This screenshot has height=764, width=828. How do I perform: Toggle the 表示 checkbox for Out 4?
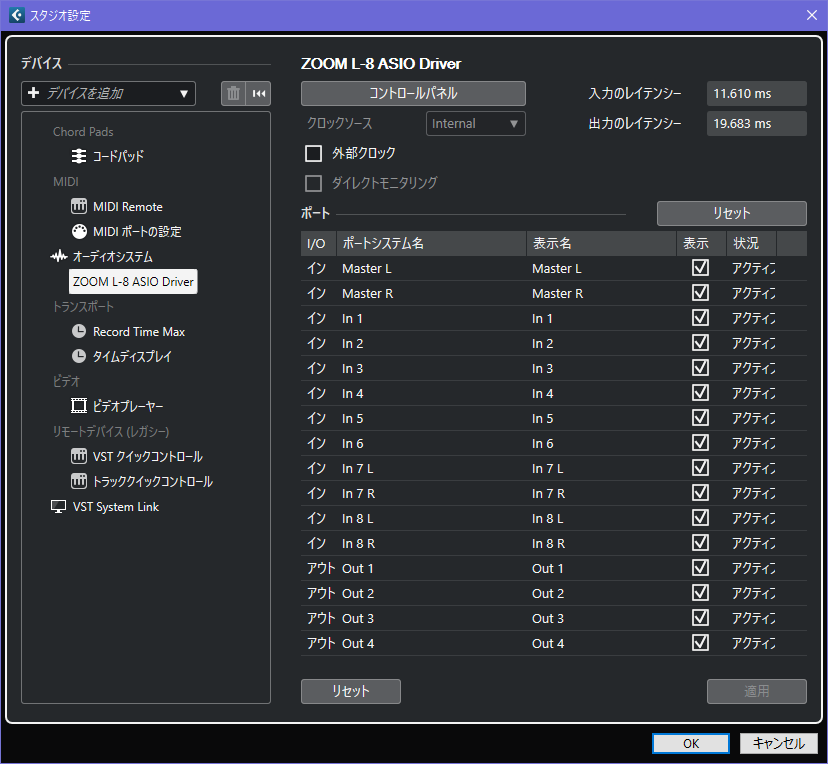pos(700,643)
